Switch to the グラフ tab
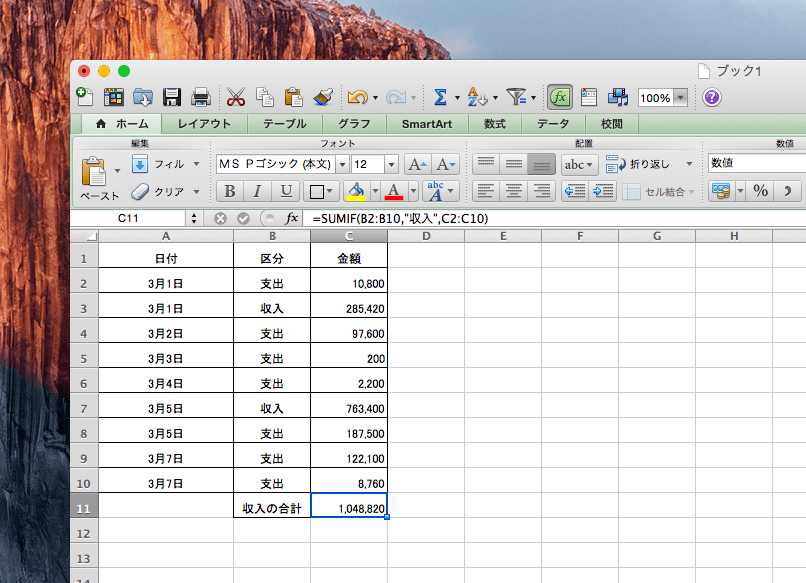This screenshot has height=583, width=806. coord(354,124)
